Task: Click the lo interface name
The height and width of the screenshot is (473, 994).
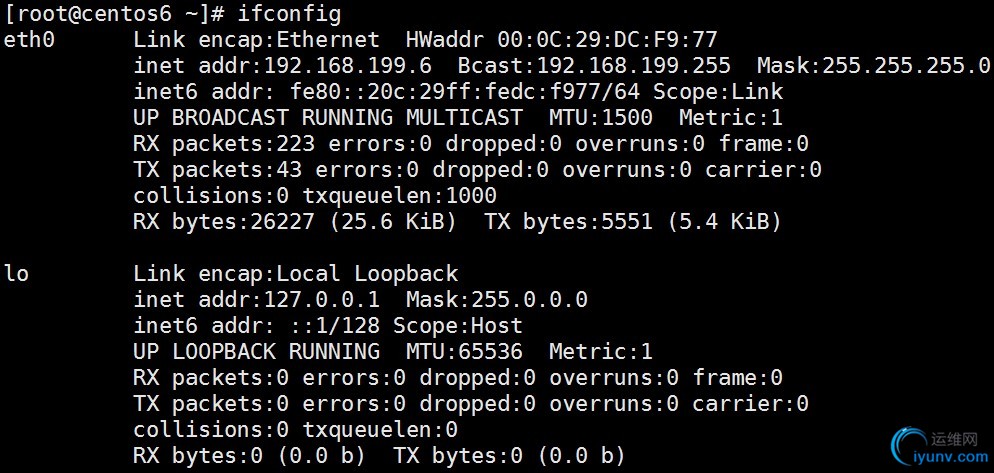Action: coord(16,273)
